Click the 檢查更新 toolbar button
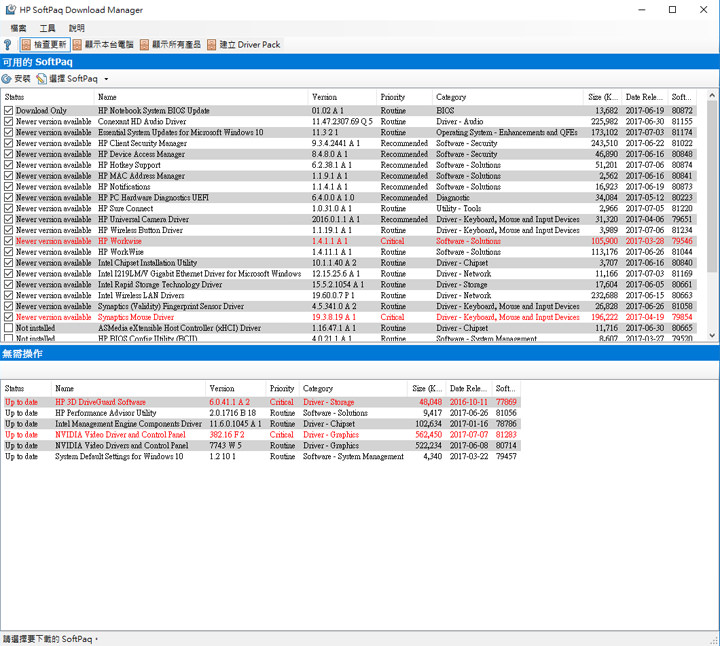 coord(44,45)
